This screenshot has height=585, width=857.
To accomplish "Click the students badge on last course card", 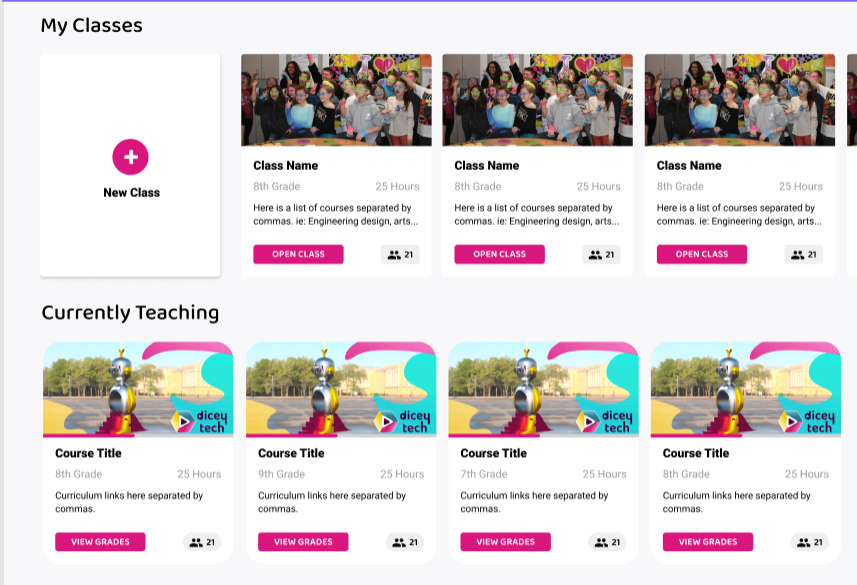I will 809,542.
